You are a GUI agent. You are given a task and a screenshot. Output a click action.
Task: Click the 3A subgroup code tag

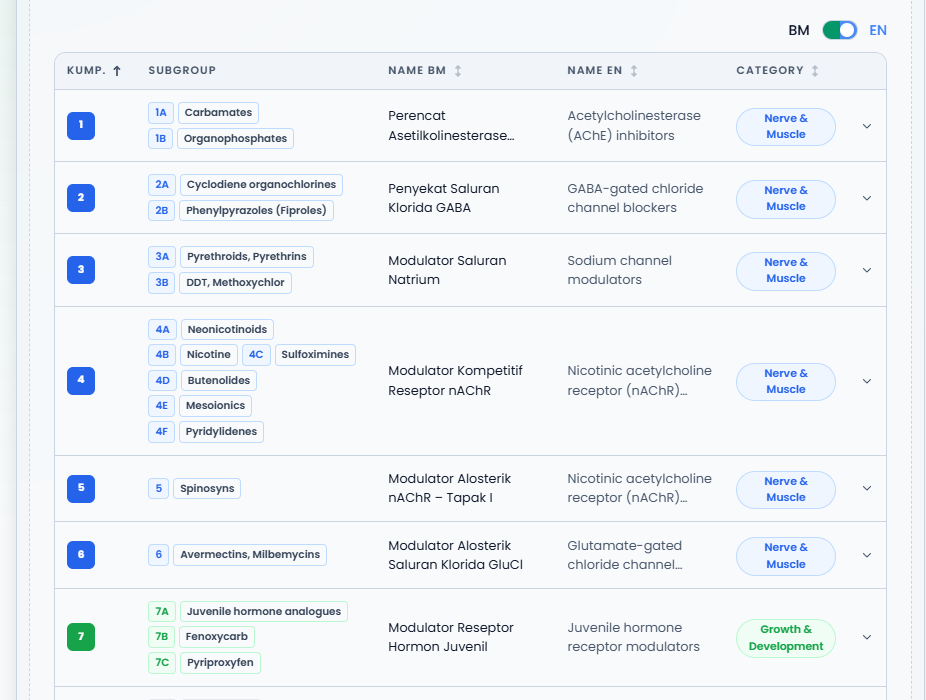click(162, 257)
